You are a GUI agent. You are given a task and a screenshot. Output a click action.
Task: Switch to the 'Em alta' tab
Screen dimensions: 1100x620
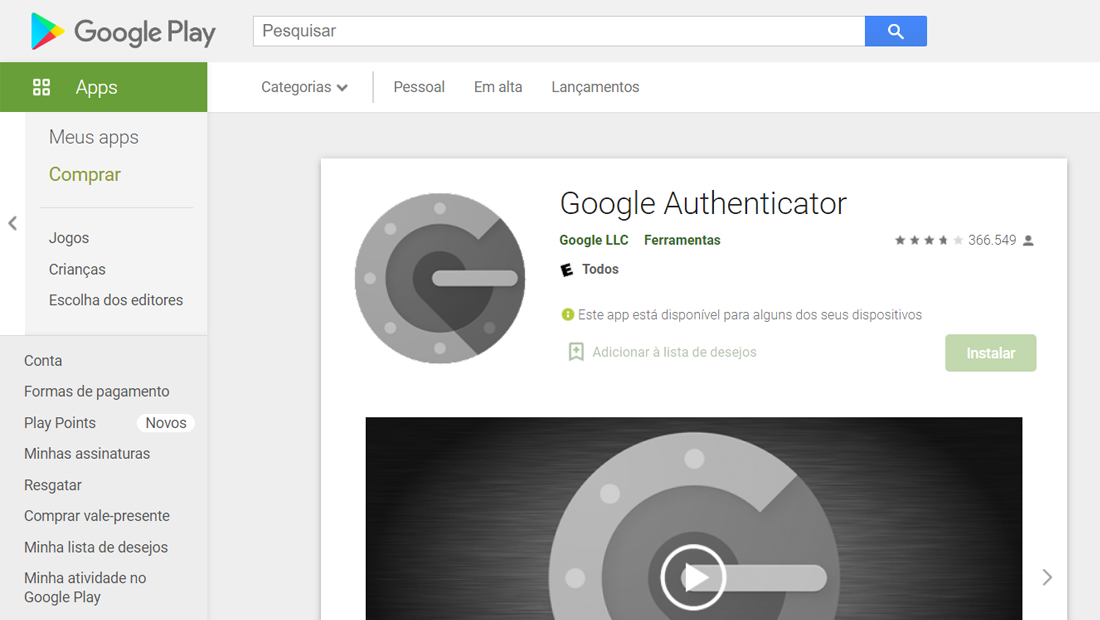498,87
